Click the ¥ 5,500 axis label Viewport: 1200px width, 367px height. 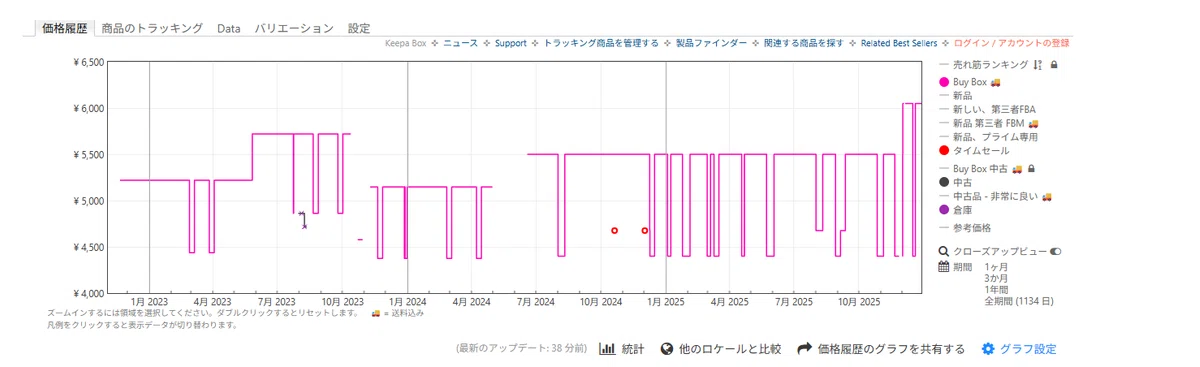tap(88, 155)
